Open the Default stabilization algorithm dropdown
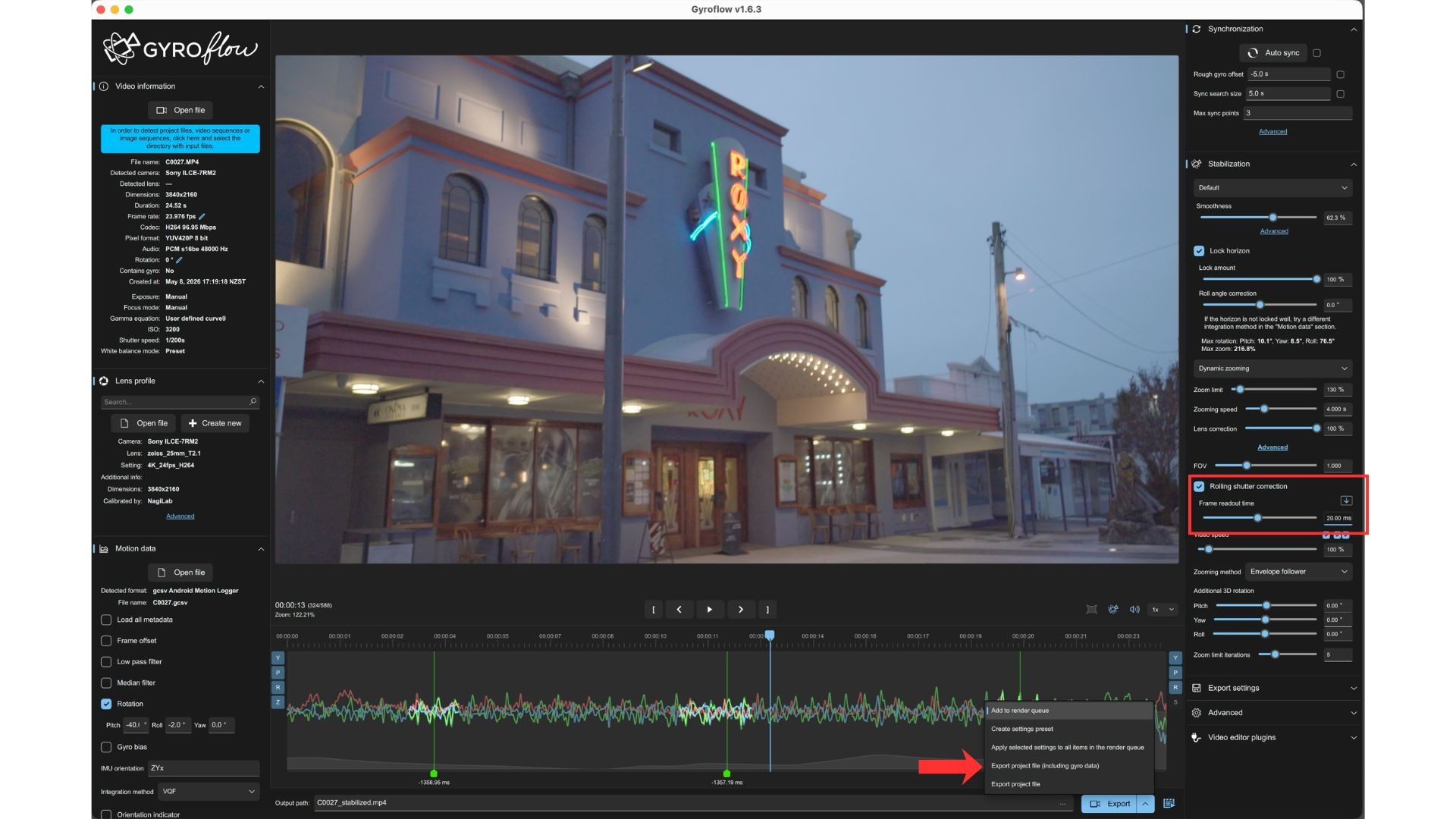 click(x=1272, y=188)
